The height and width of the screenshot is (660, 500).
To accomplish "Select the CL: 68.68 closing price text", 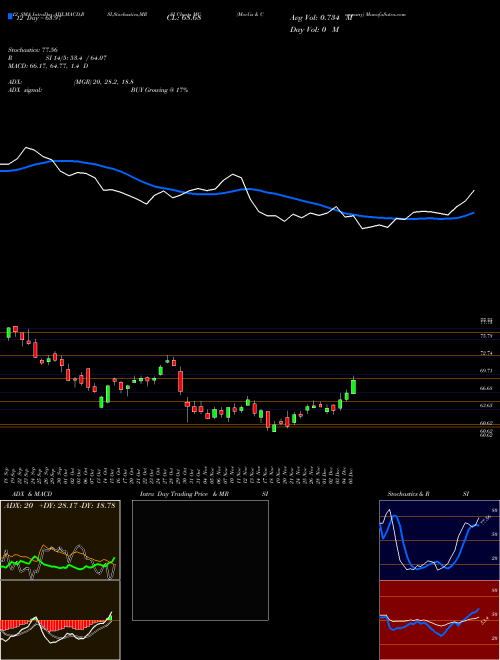I will [184, 18].
